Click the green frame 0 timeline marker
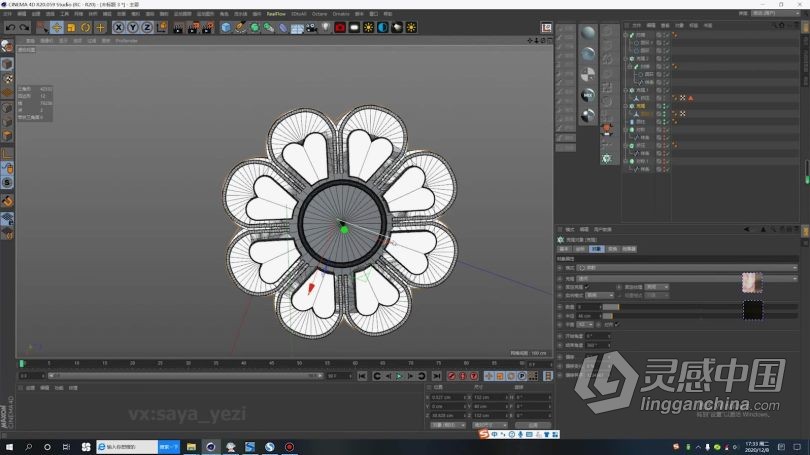This screenshot has width=810, height=455. [22, 364]
